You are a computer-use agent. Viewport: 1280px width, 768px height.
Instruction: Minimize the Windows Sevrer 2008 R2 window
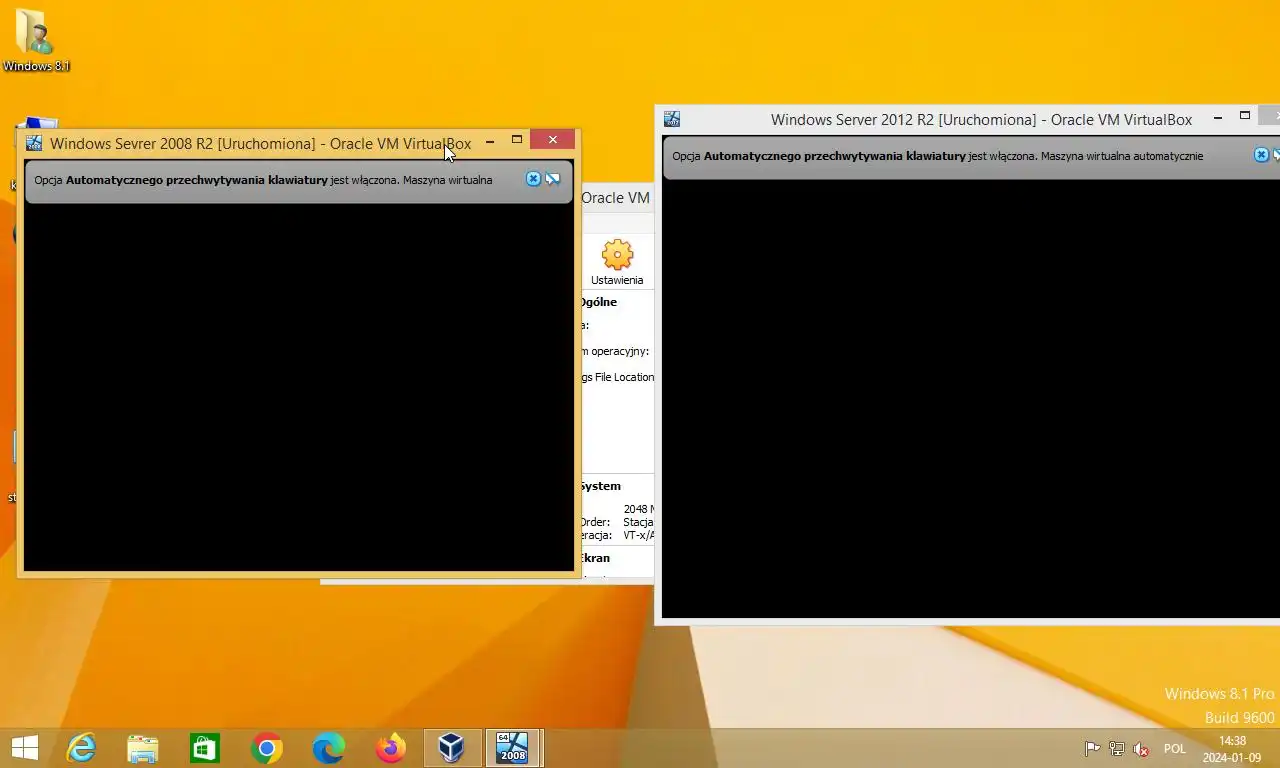click(x=490, y=142)
